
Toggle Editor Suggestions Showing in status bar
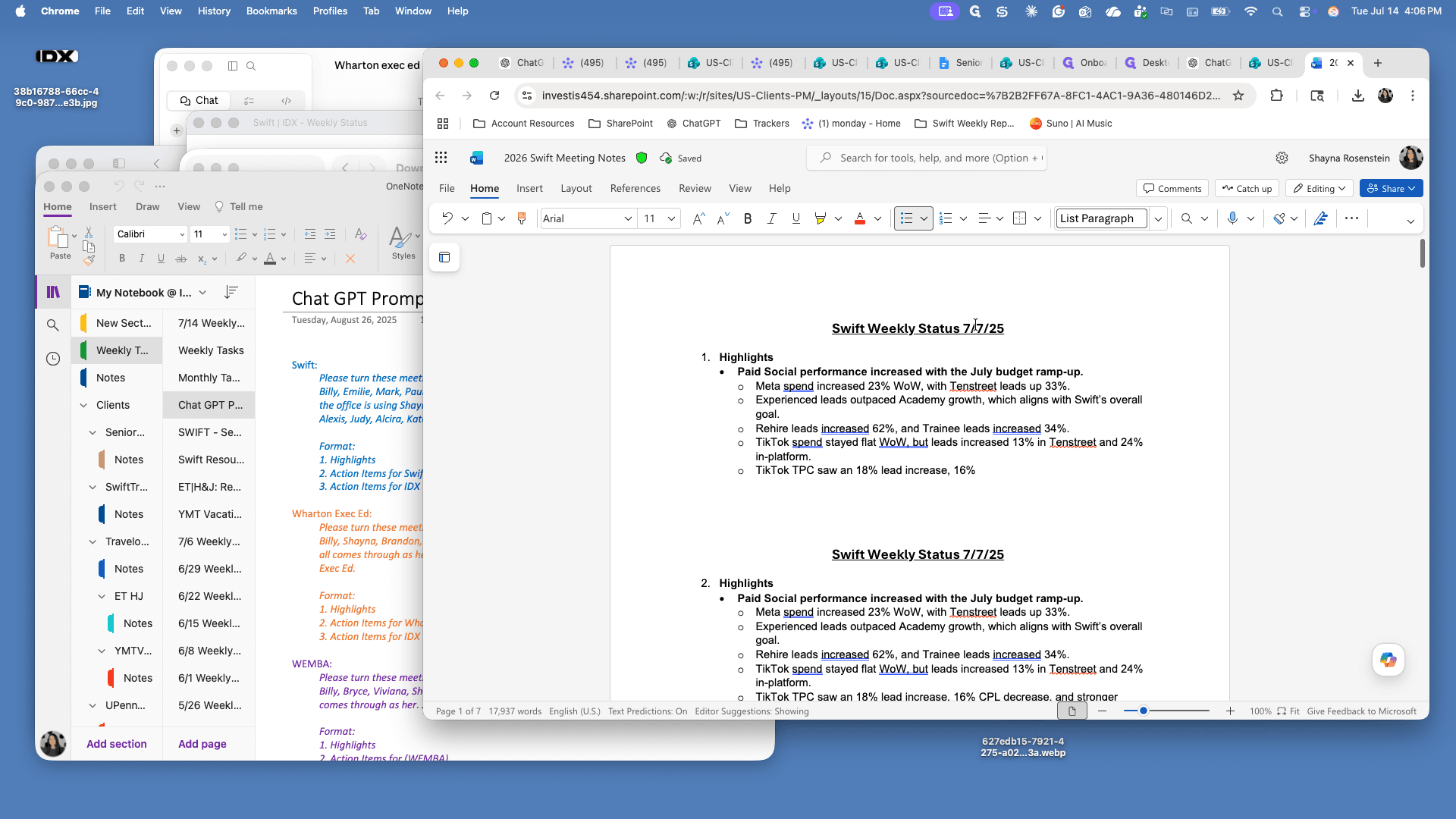752,711
